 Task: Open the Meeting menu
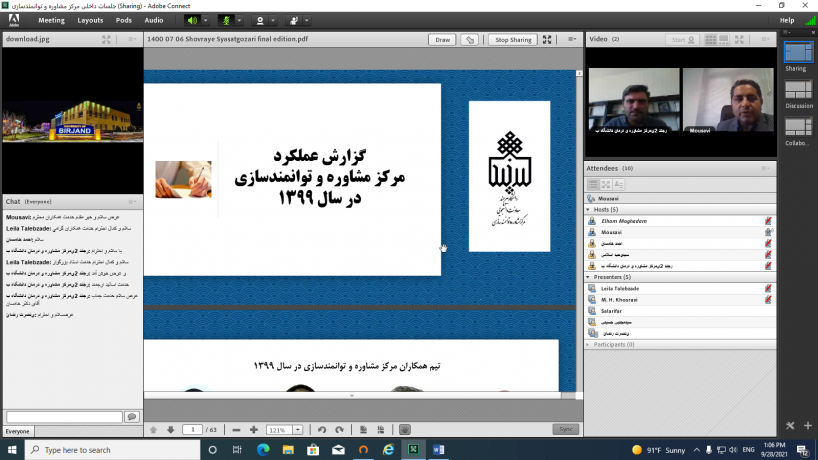point(51,20)
